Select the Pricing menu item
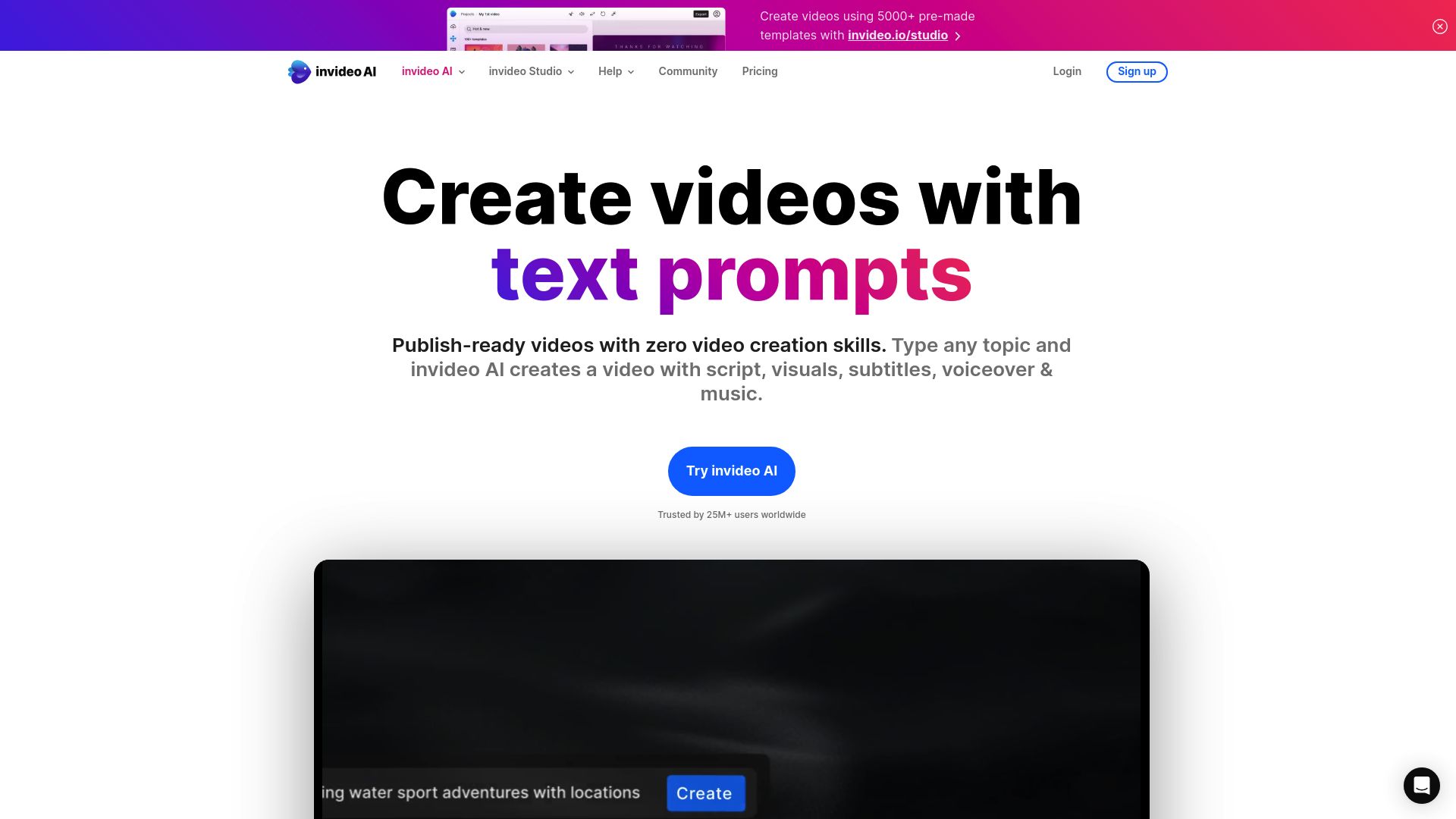The image size is (1456, 819). 759,71
